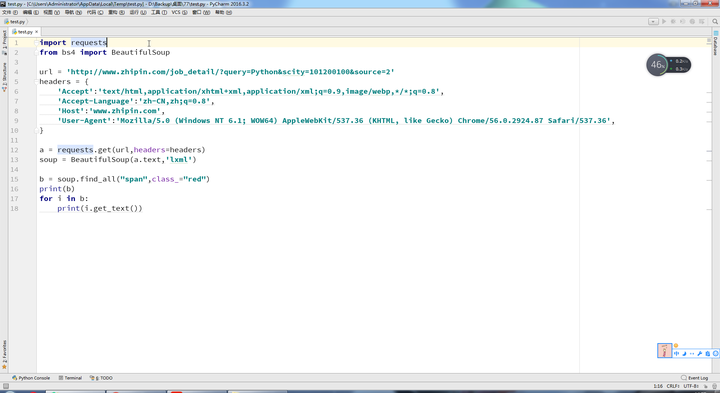Open the Terminal tool window

(x=70, y=378)
